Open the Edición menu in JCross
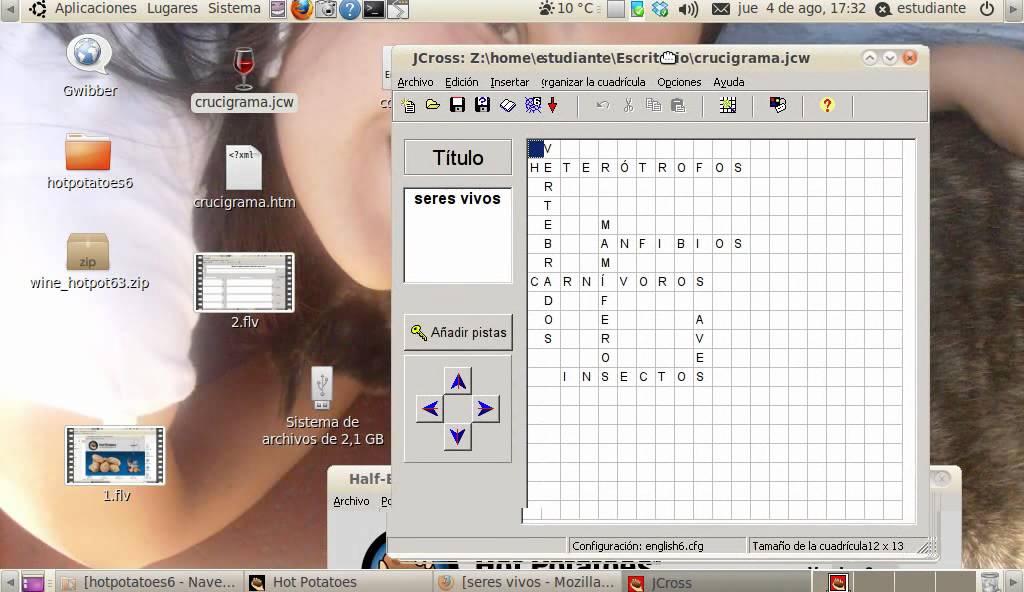Screen dimensions: 1024x592 (x=462, y=82)
